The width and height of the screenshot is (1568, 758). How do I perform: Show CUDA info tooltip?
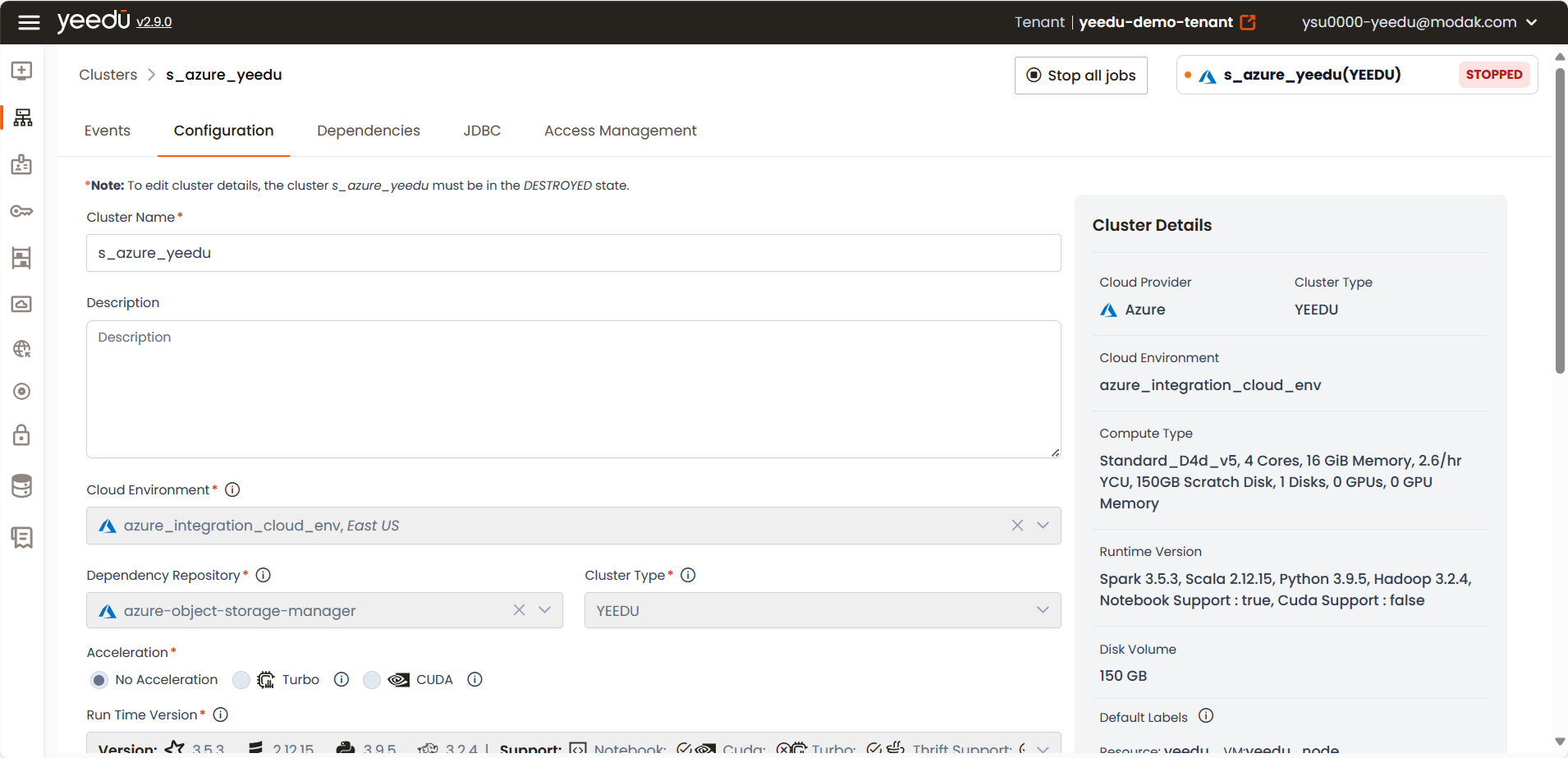(x=475, y=679)
